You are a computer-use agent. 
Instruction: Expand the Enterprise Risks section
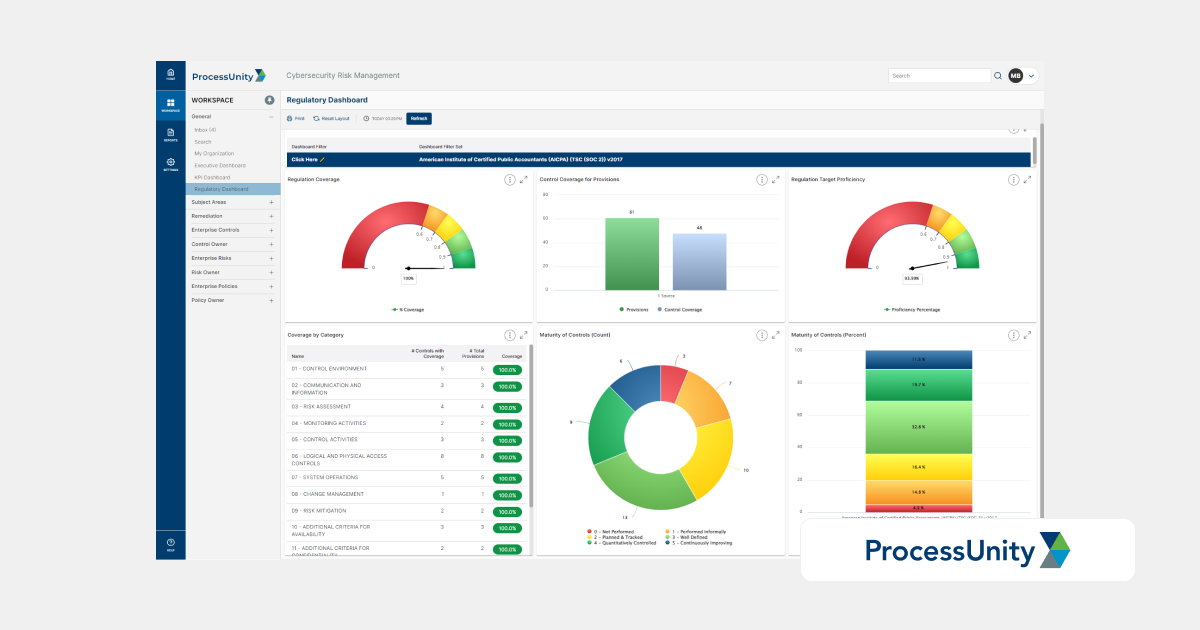click(271, 258)
